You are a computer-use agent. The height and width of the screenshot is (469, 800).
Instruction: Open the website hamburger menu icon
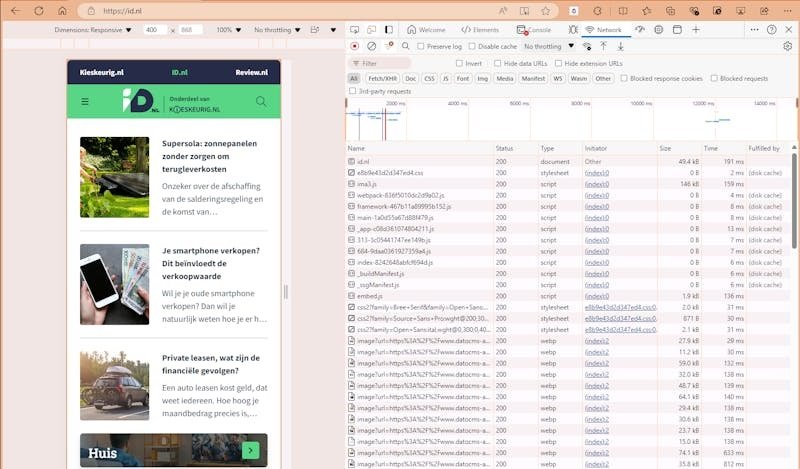pos(85,102)
